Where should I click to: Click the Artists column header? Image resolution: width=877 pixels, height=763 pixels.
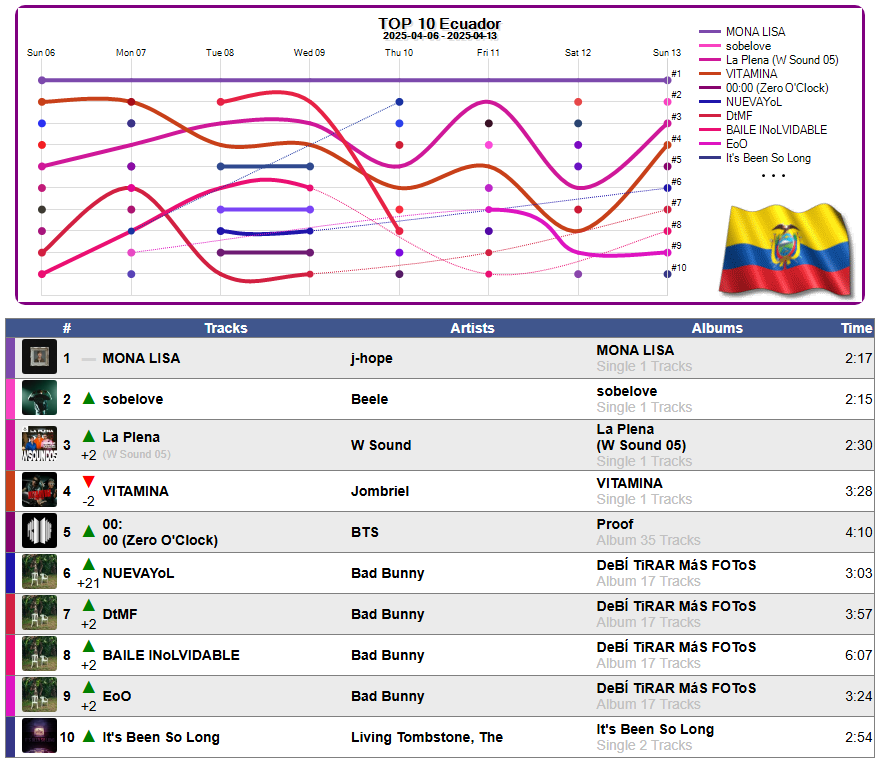click(x=472, y=328)
